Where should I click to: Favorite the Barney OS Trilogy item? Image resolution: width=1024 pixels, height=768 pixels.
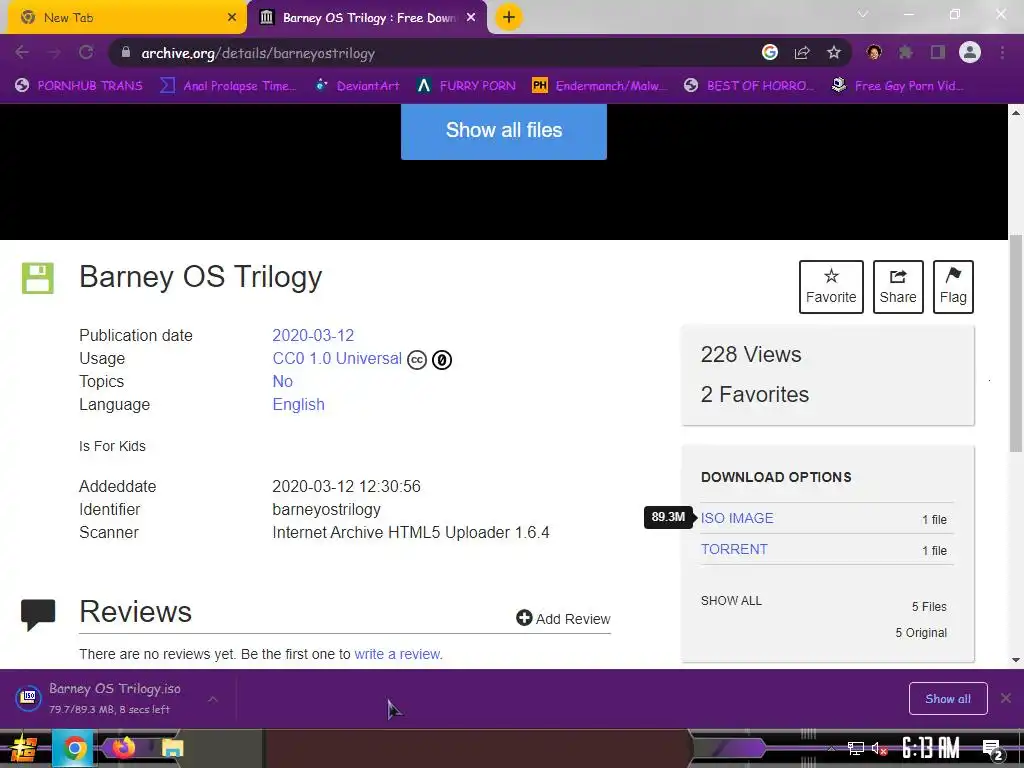click(831, 287)
